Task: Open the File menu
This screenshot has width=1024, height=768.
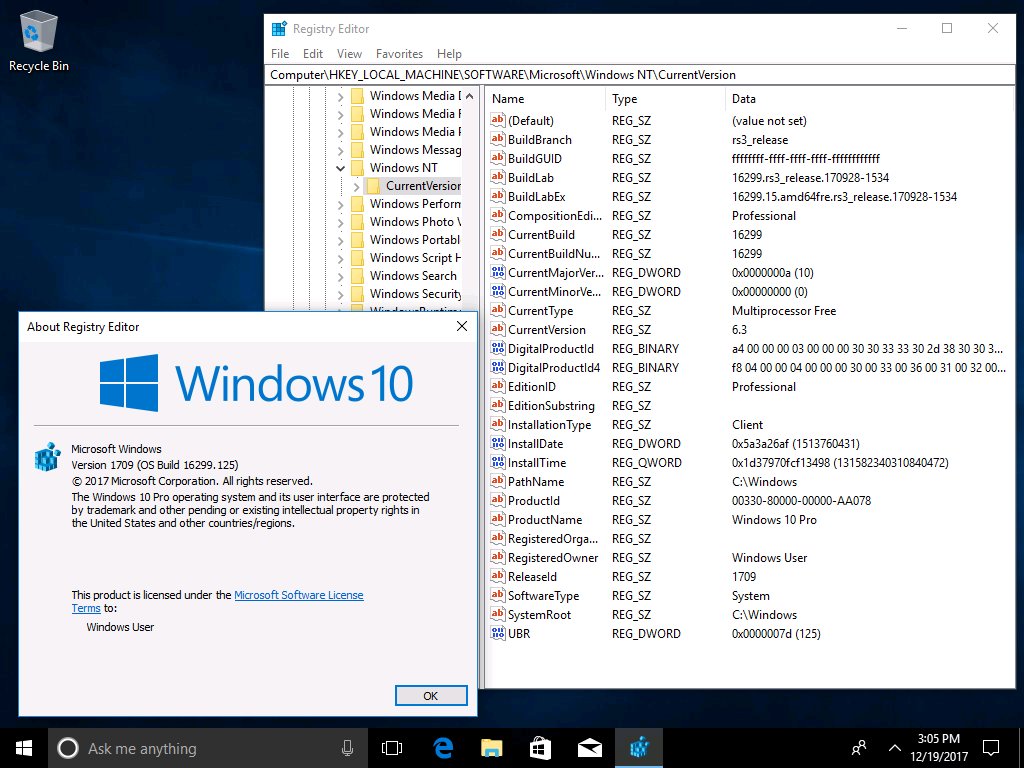Action: pyautogui.click(x=280, y=54)
